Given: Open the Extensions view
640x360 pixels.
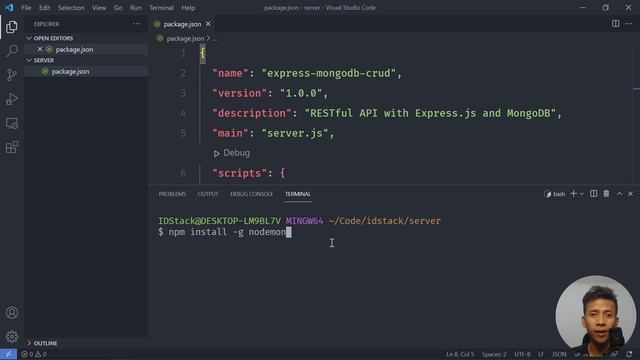Looking at the screenshot, I should (12, 147).
